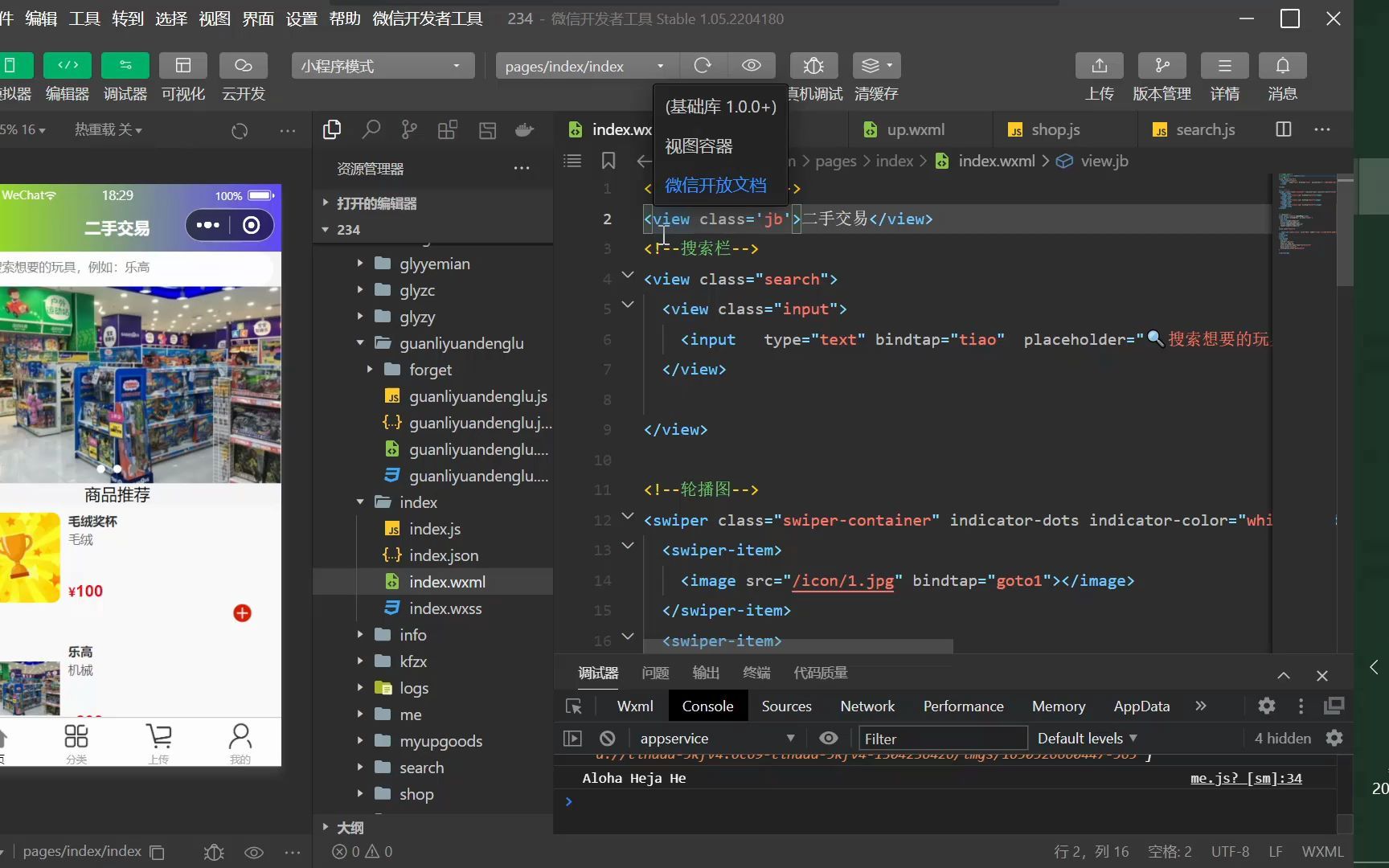Open the Sources tab

[786, 706]
